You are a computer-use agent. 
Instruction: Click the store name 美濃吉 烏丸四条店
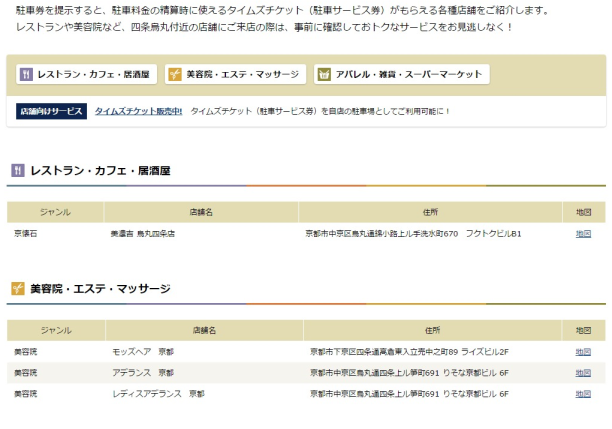pyautogui.click(x=143, y=234)
